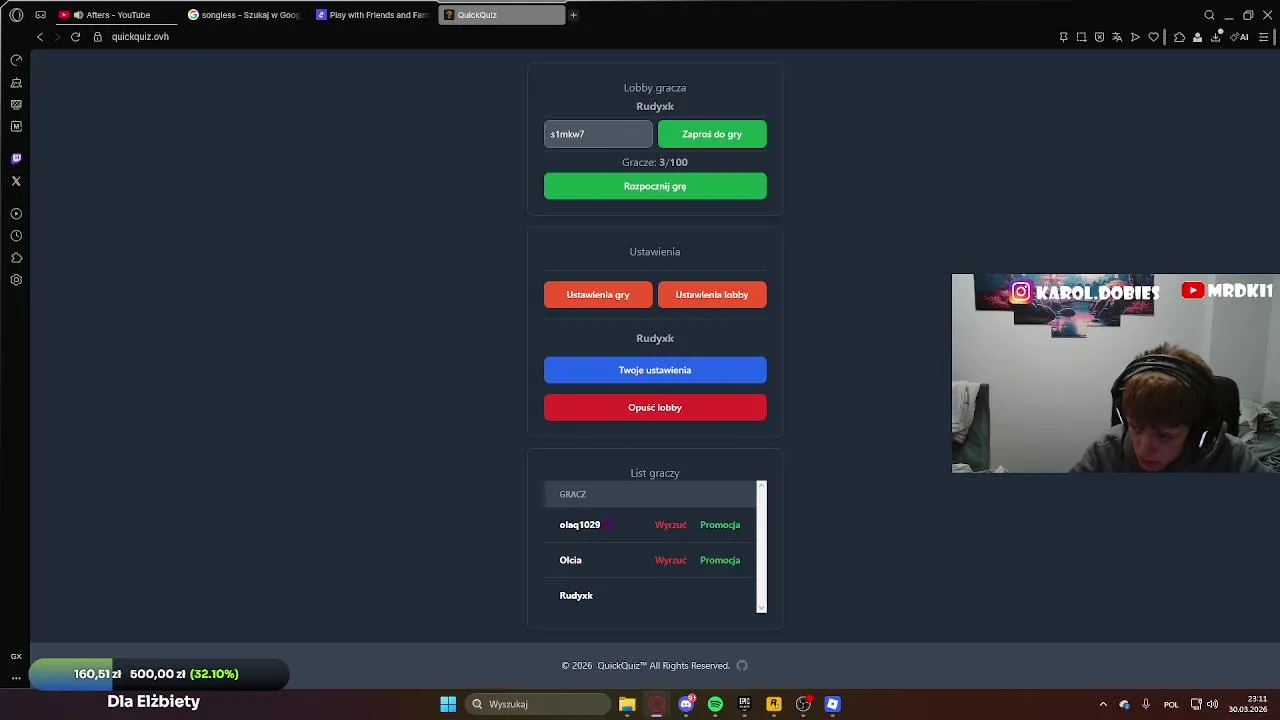Open the speed dial icon at sidebar top

(x=16, y=60)
